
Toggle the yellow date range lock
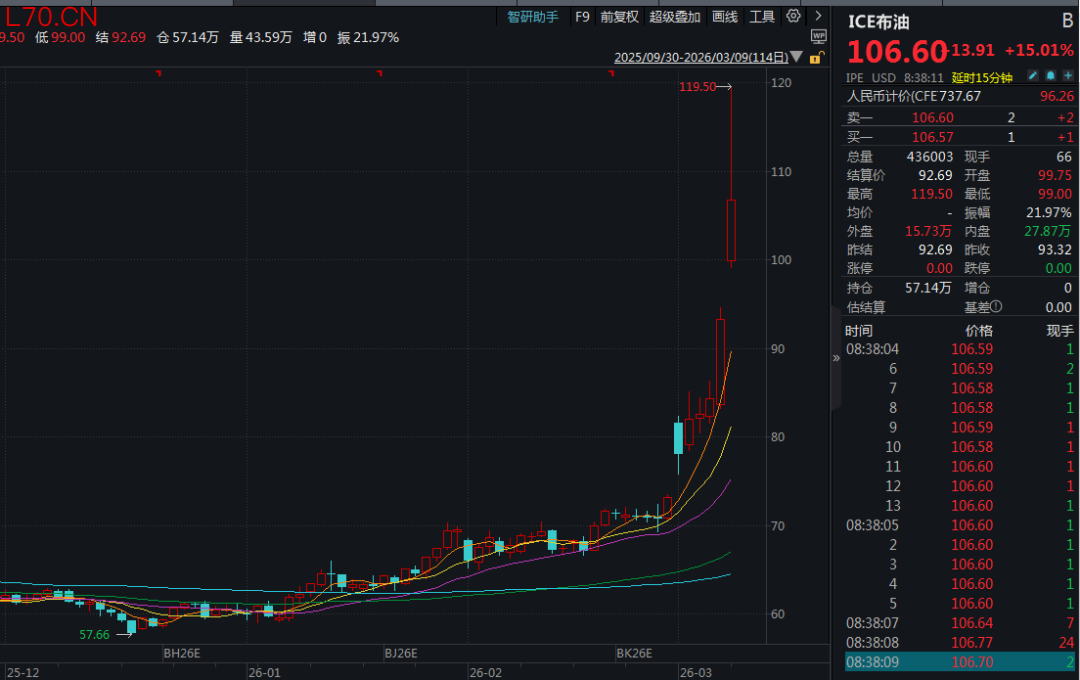(x=816, y=58)
